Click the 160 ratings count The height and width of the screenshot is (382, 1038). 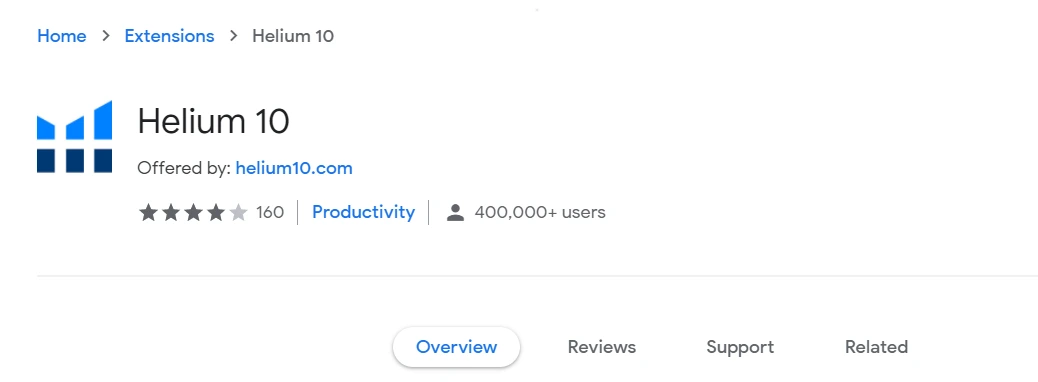click(270, 213)
